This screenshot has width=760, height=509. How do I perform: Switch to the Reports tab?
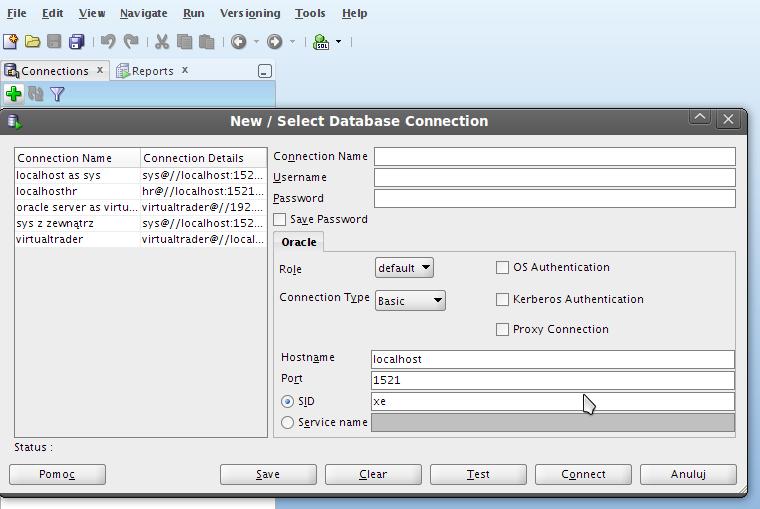pyautogui.click(x=152, y=71)
